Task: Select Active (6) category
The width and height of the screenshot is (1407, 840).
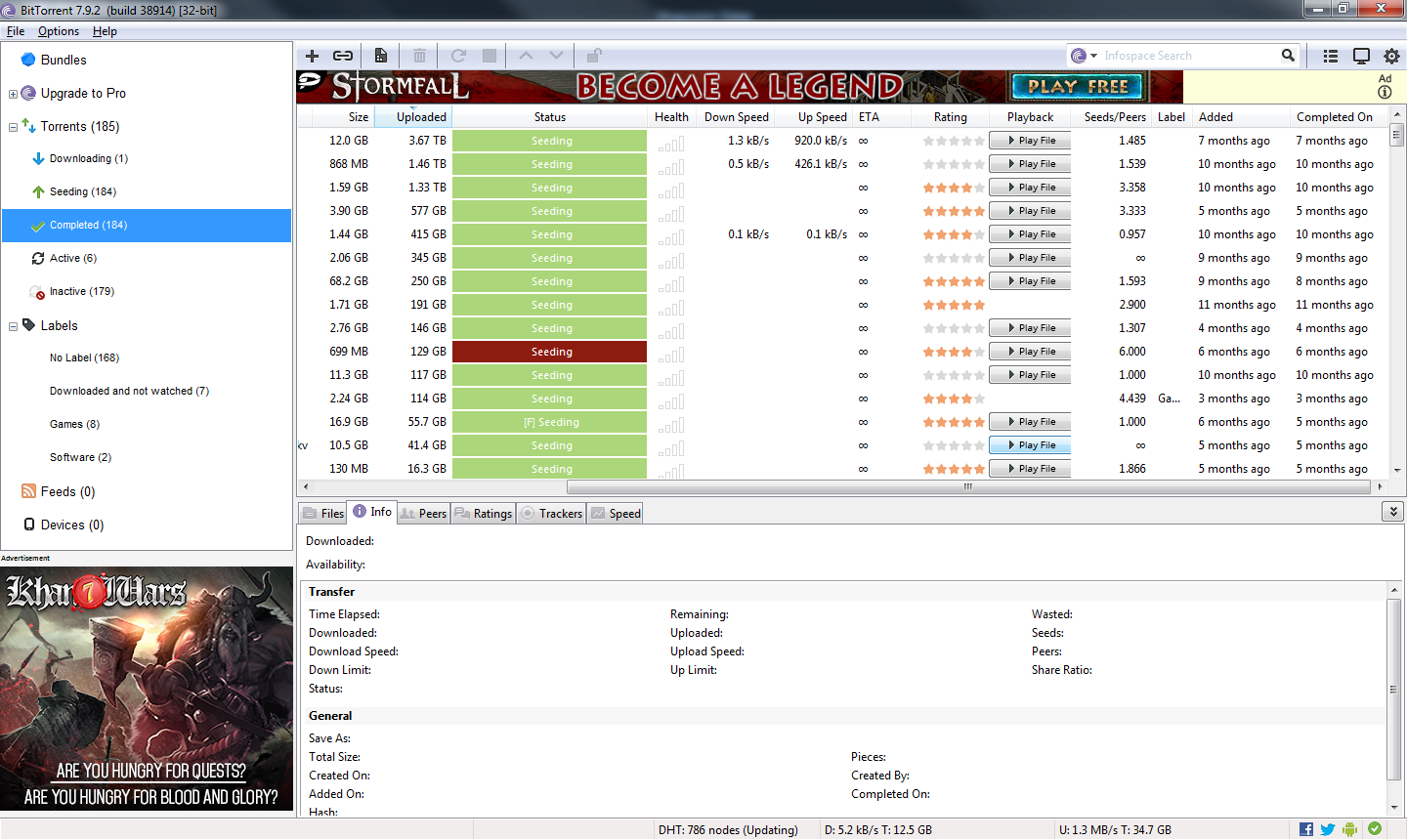Action: pos(73,258)
